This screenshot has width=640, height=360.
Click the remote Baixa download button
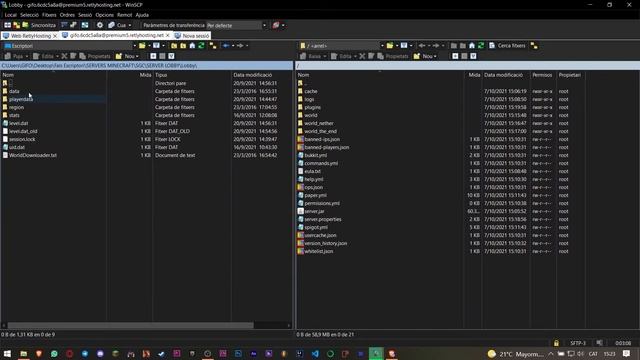coord(311,56)
